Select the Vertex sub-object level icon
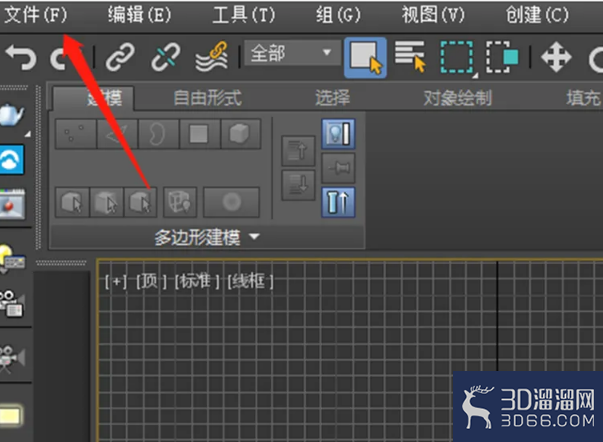The image size is (603, 442). pyautogui.click(x=75, y=134)
